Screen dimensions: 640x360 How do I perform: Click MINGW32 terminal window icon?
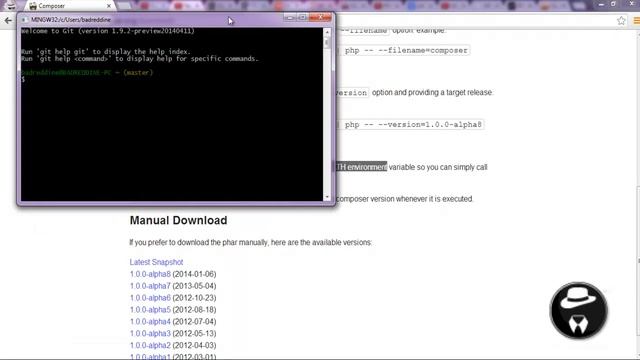coord(24,20)
